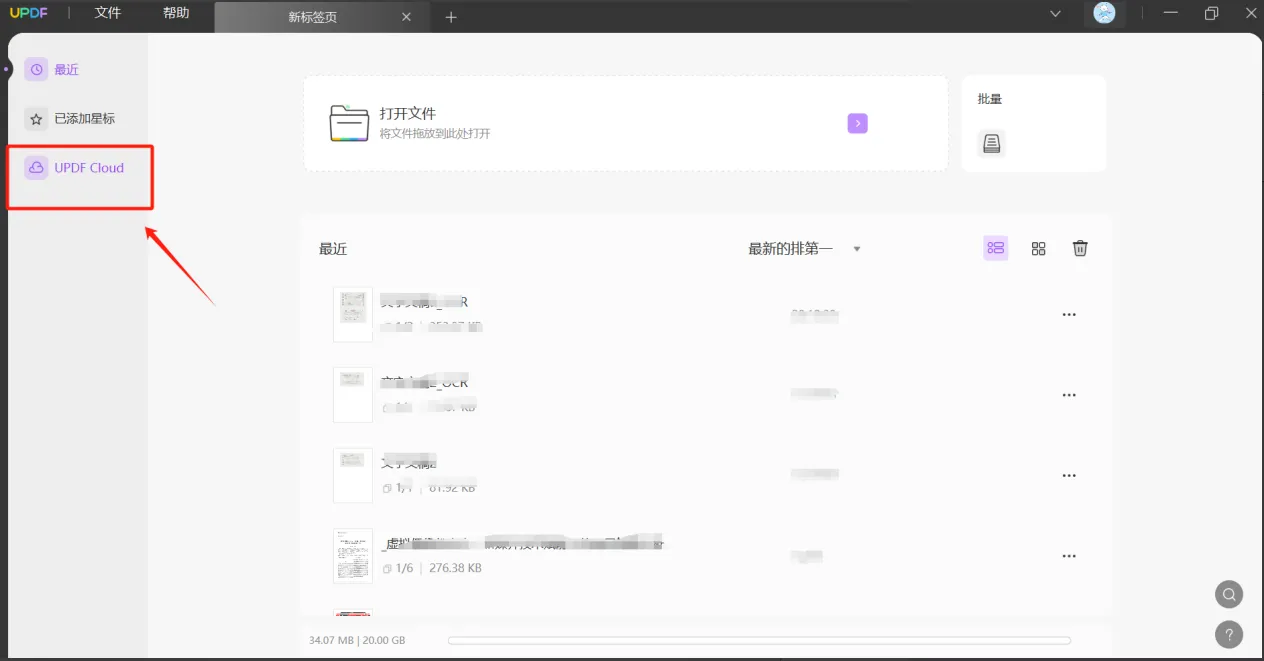This screenshot has height=661, width=1264.
Task: Open the 276.38 KB file thumbnail
Action: [353, 555]
